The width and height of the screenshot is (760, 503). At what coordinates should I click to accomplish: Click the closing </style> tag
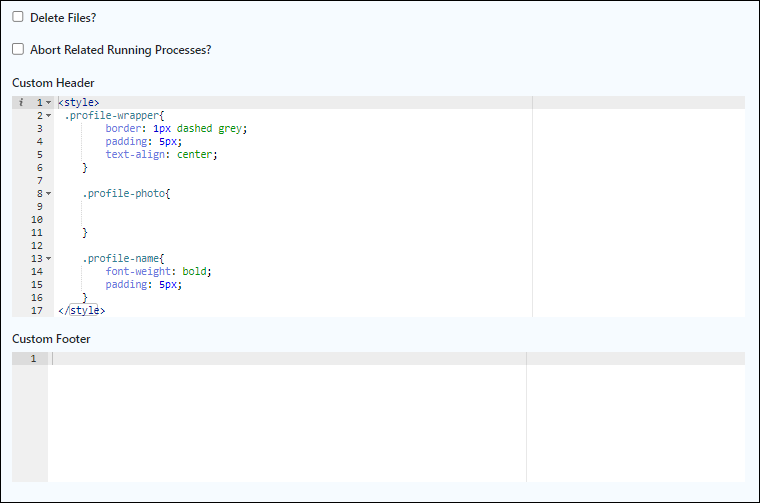pos(81,311)
